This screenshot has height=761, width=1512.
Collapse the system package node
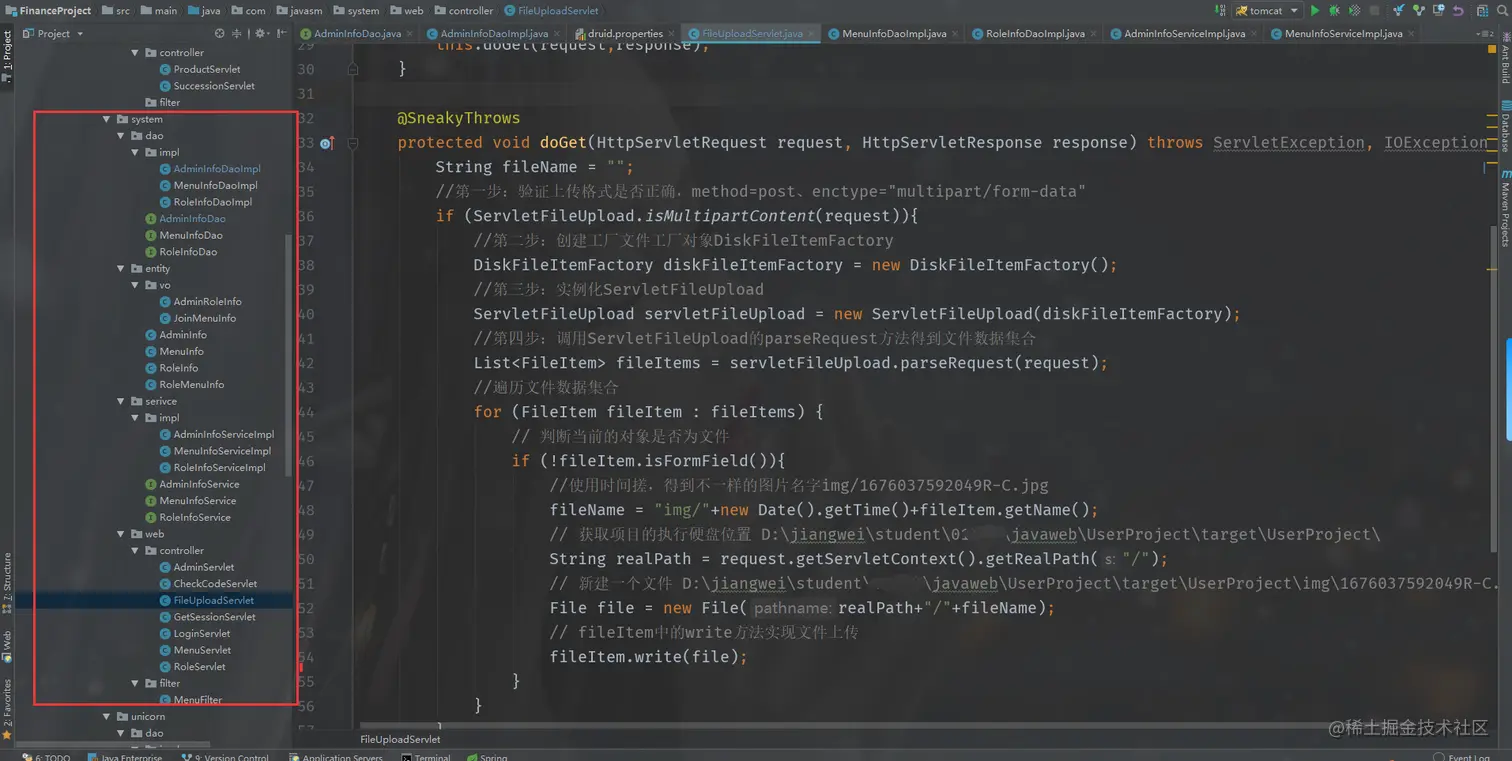pos(108,119)
